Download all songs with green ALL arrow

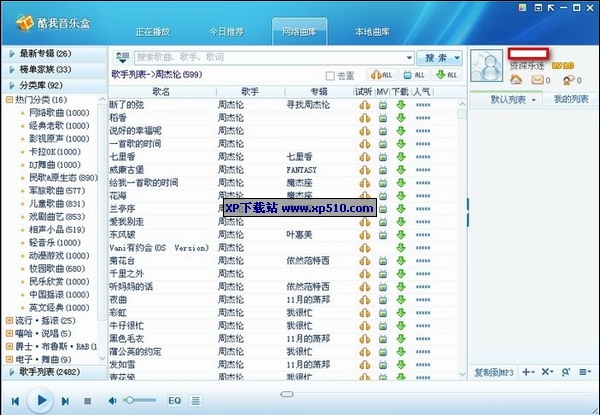point(447,75)
